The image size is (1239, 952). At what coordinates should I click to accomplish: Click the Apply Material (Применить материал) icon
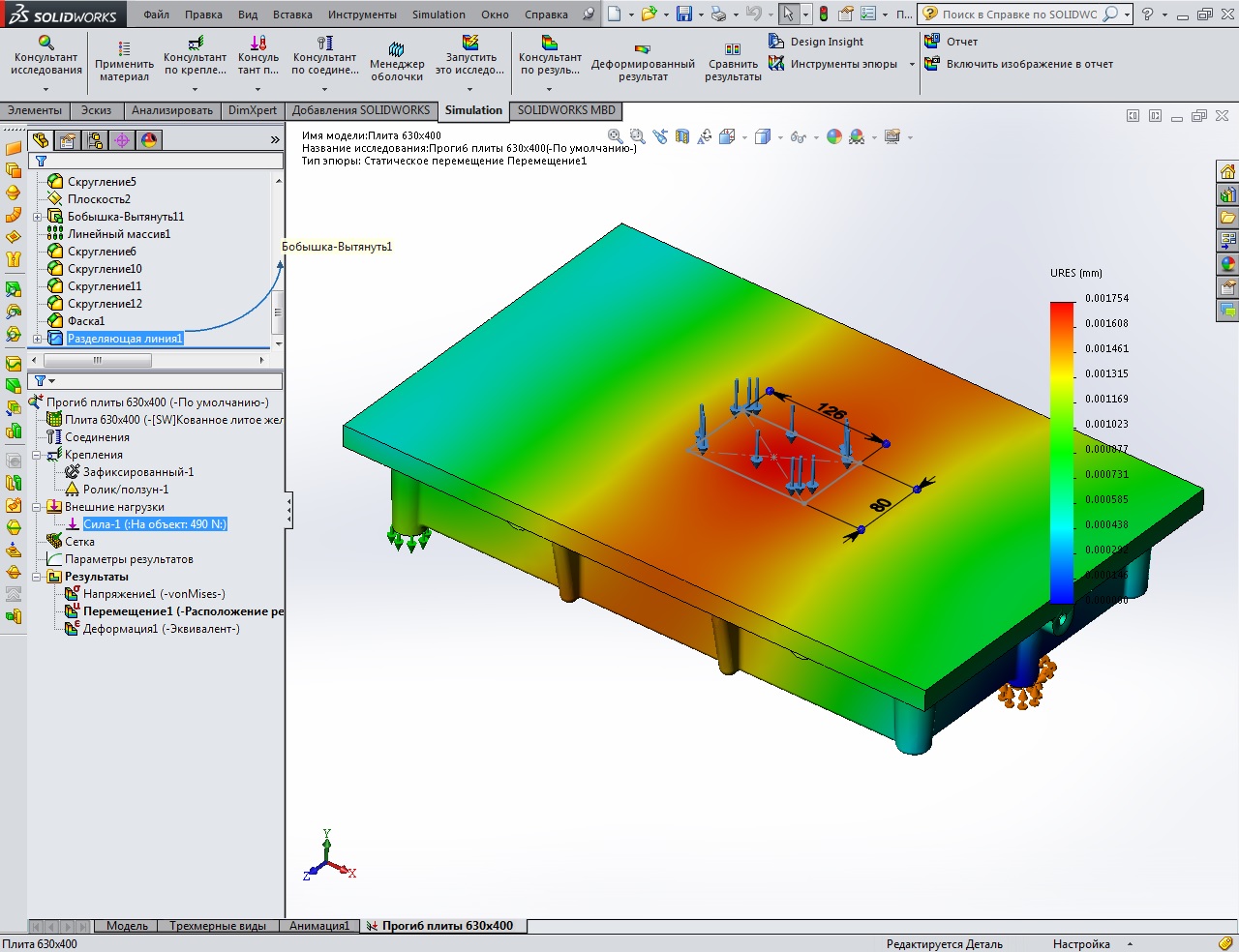pyautogui.click(x=124, y=48)
